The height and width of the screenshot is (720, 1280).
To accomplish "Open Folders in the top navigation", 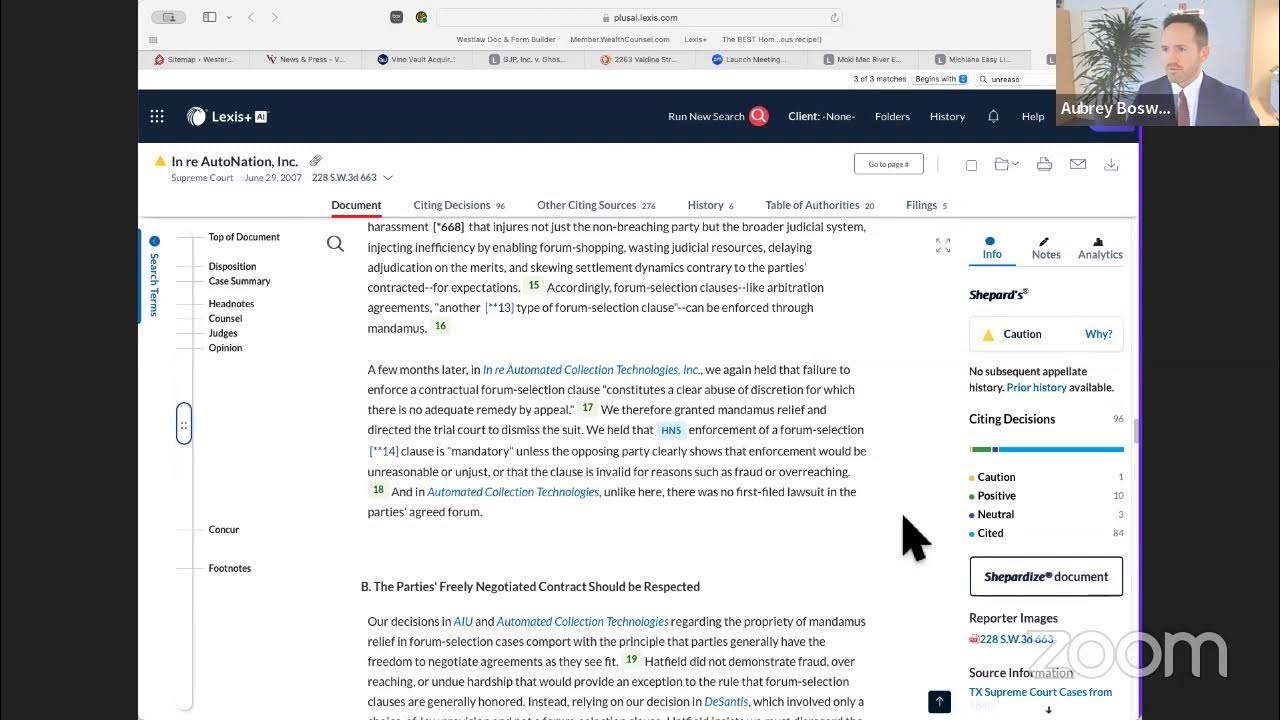I will [x=892, y=116].
